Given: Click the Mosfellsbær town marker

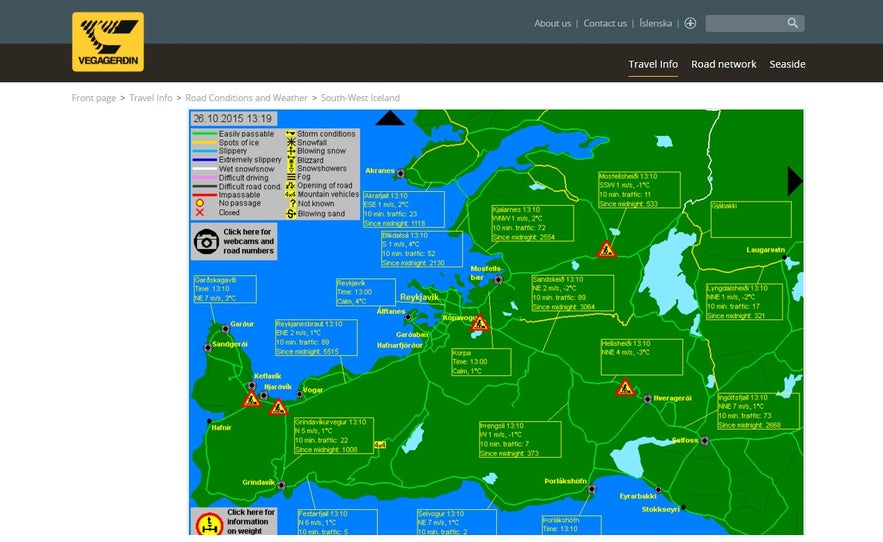Looking at the screenshot, I should pos(498,279).
